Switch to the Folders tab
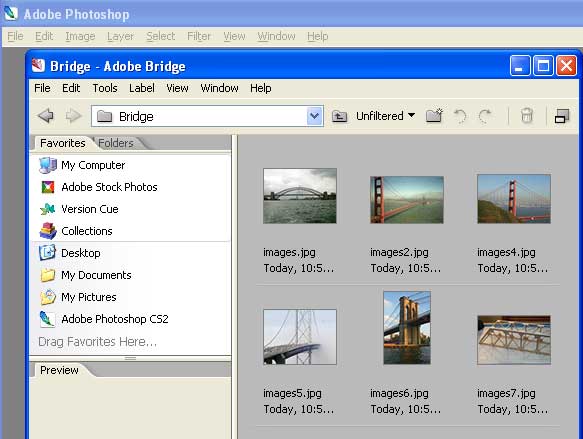The image size is (583, 439). click(116, 143)
